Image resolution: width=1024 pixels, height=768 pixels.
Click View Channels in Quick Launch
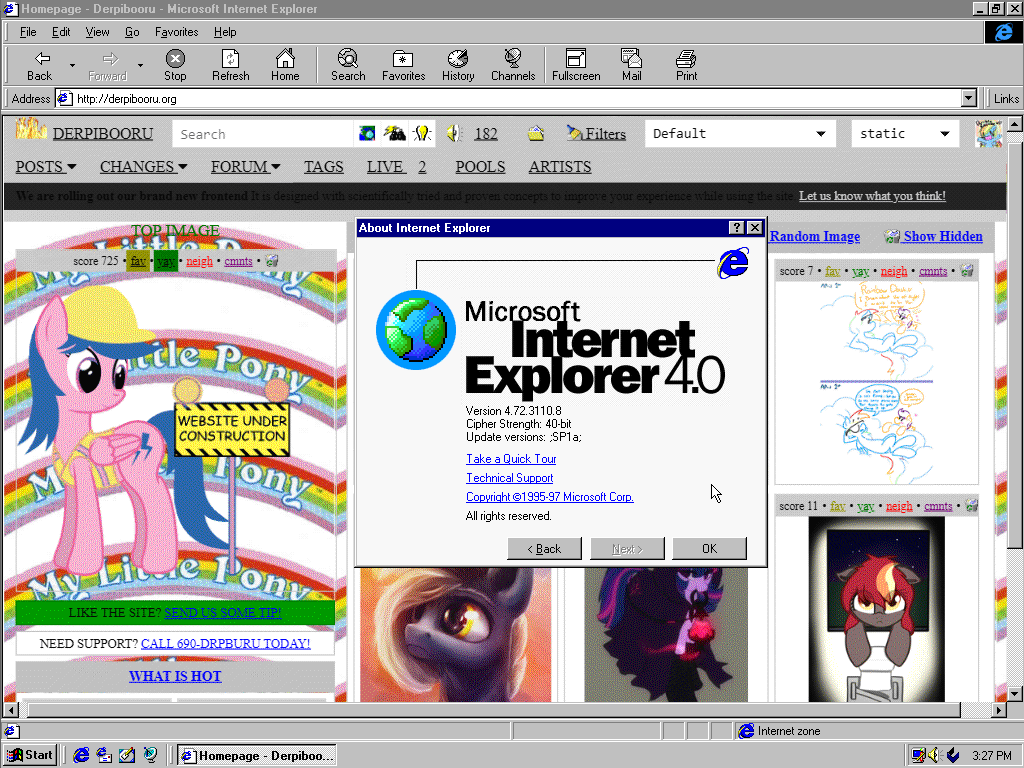pos(150,755)
